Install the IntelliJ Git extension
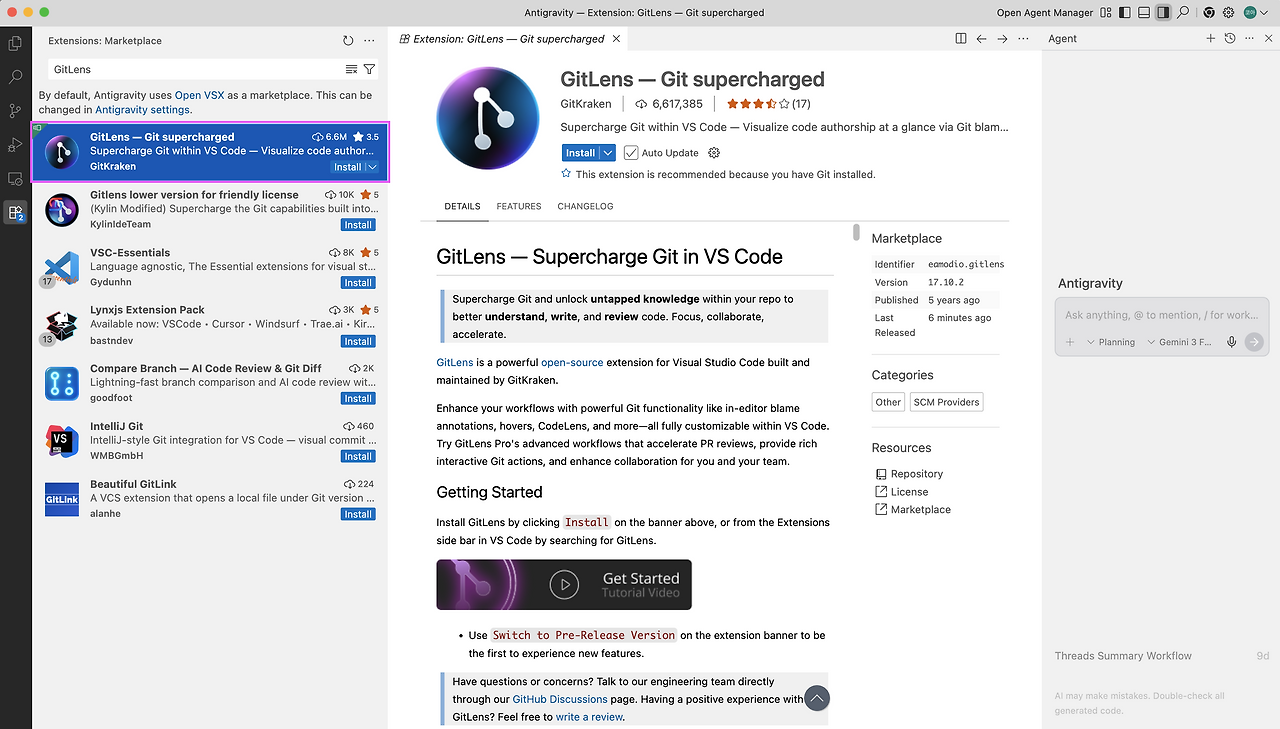This screenshot has width=1280, height=729. click(x=358, y=456)
